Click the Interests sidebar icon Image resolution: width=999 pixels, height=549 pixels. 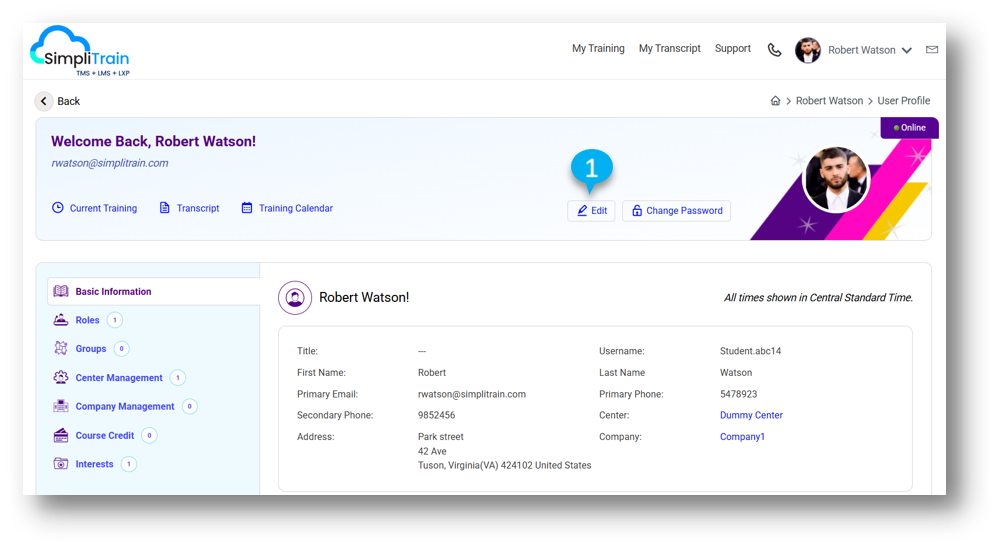(x=61, y=464)
